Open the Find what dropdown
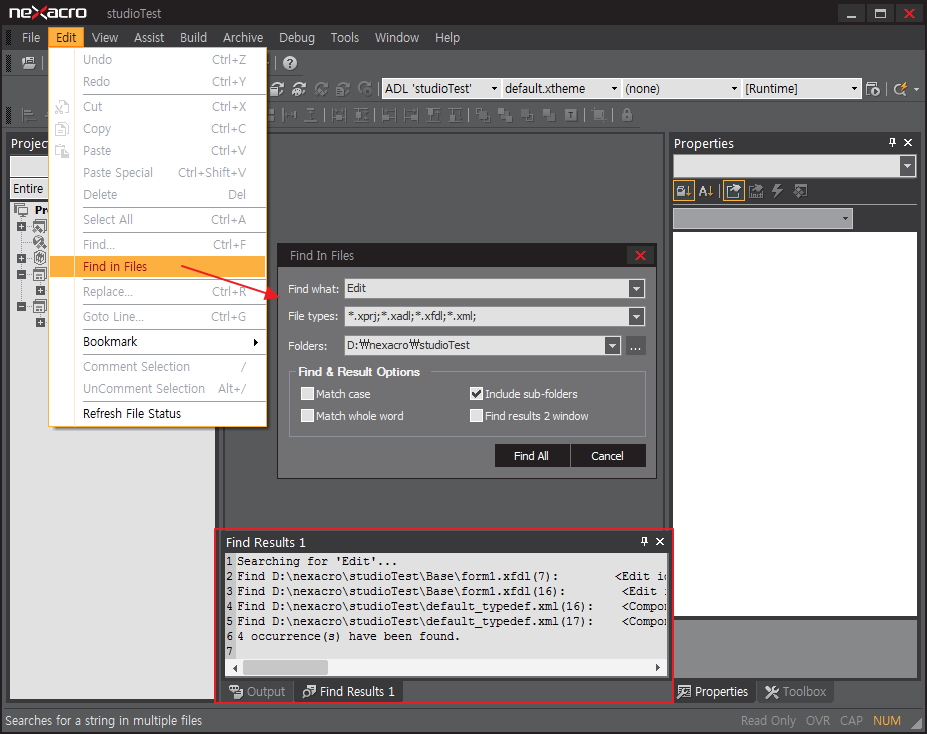 pyautogui.click(x=636, y=289)
